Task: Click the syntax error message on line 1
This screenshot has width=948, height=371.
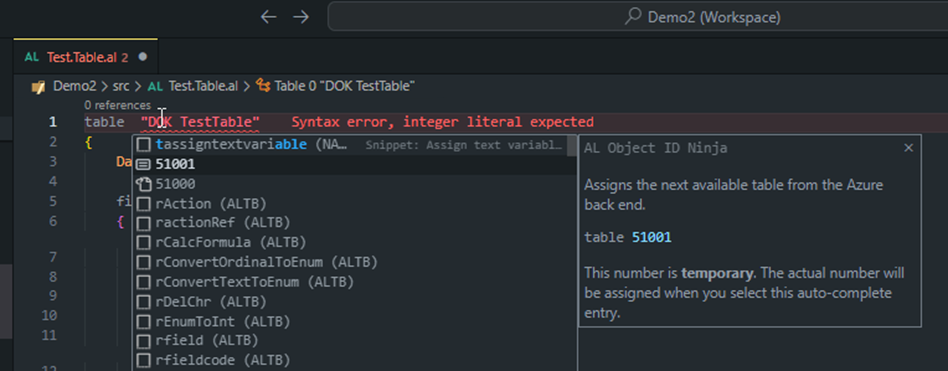Action: click(443, 122)
